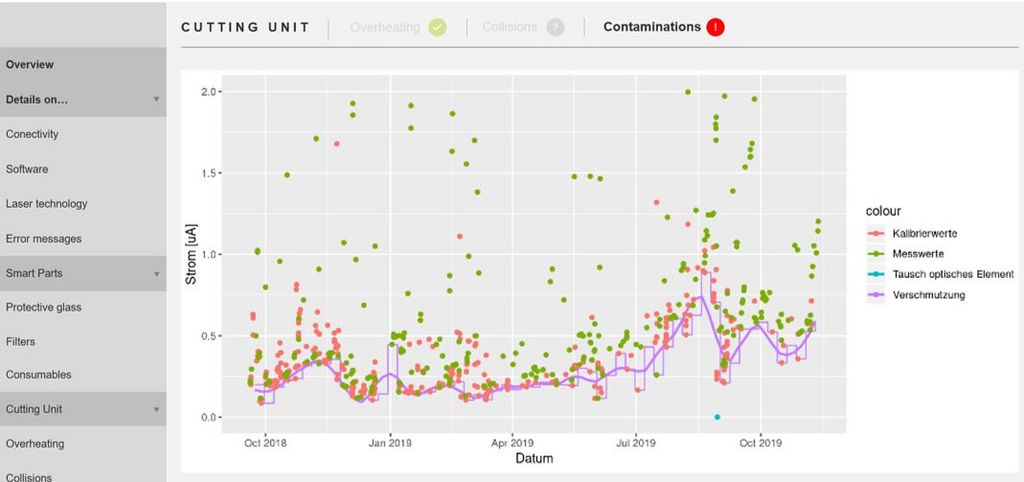Image resolution: width=1024 pixels, height=482 pixels.
Task: Switch to the Collisions tab
Action: 509,27
